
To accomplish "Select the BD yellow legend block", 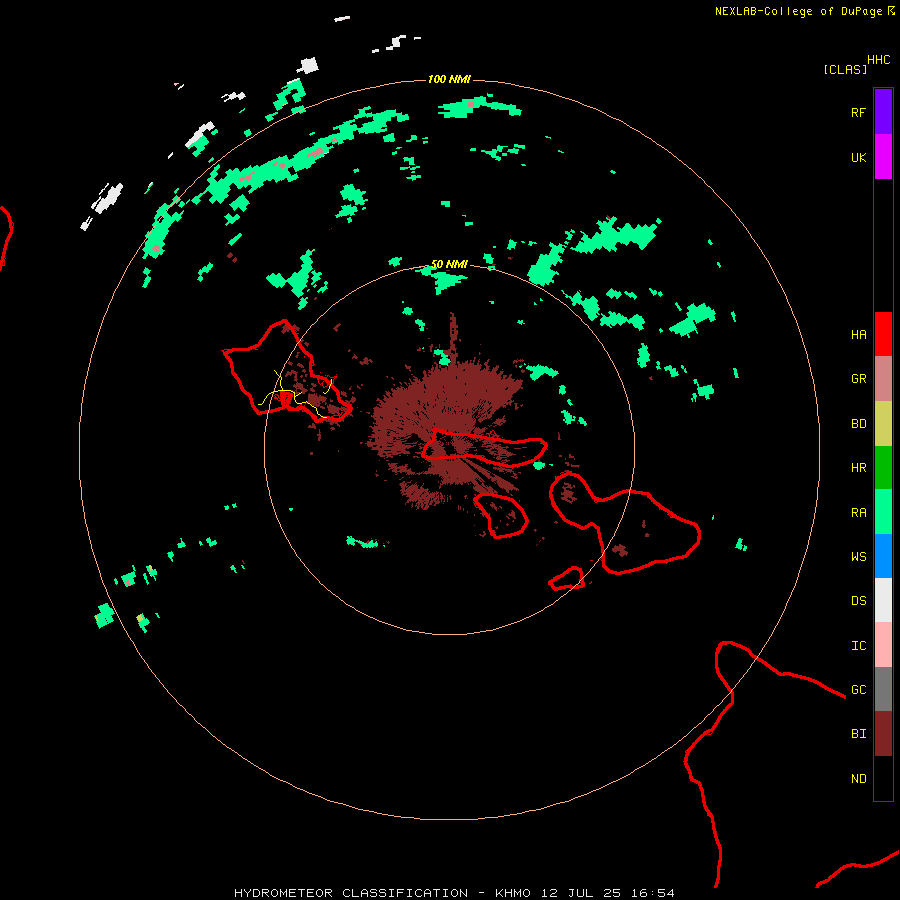I will [883, 424].
